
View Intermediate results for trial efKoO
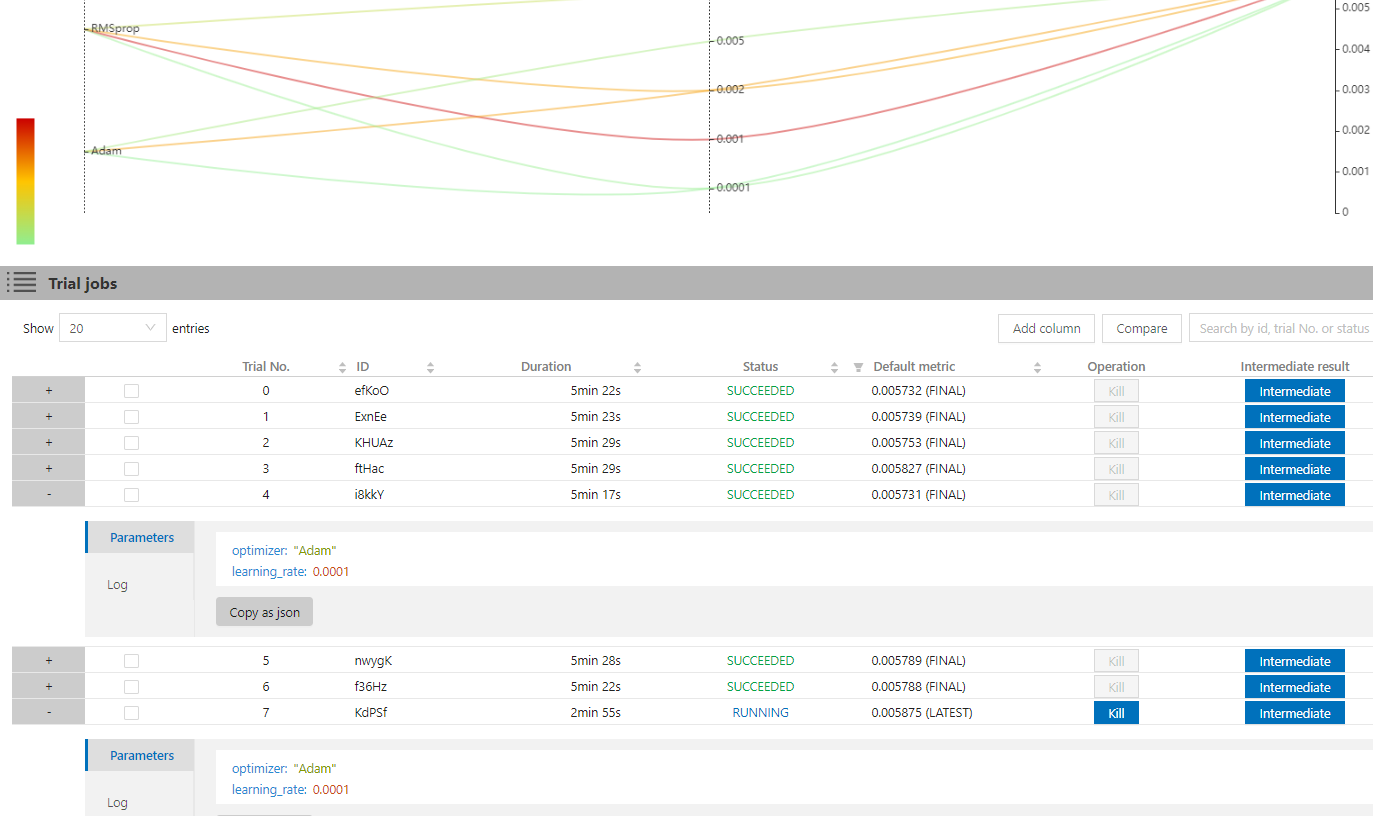click(x=1295, y=391)
